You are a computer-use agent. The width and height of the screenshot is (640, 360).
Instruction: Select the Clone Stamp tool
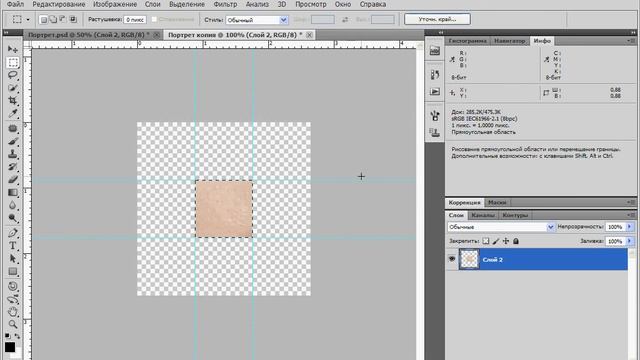(13, 154)
